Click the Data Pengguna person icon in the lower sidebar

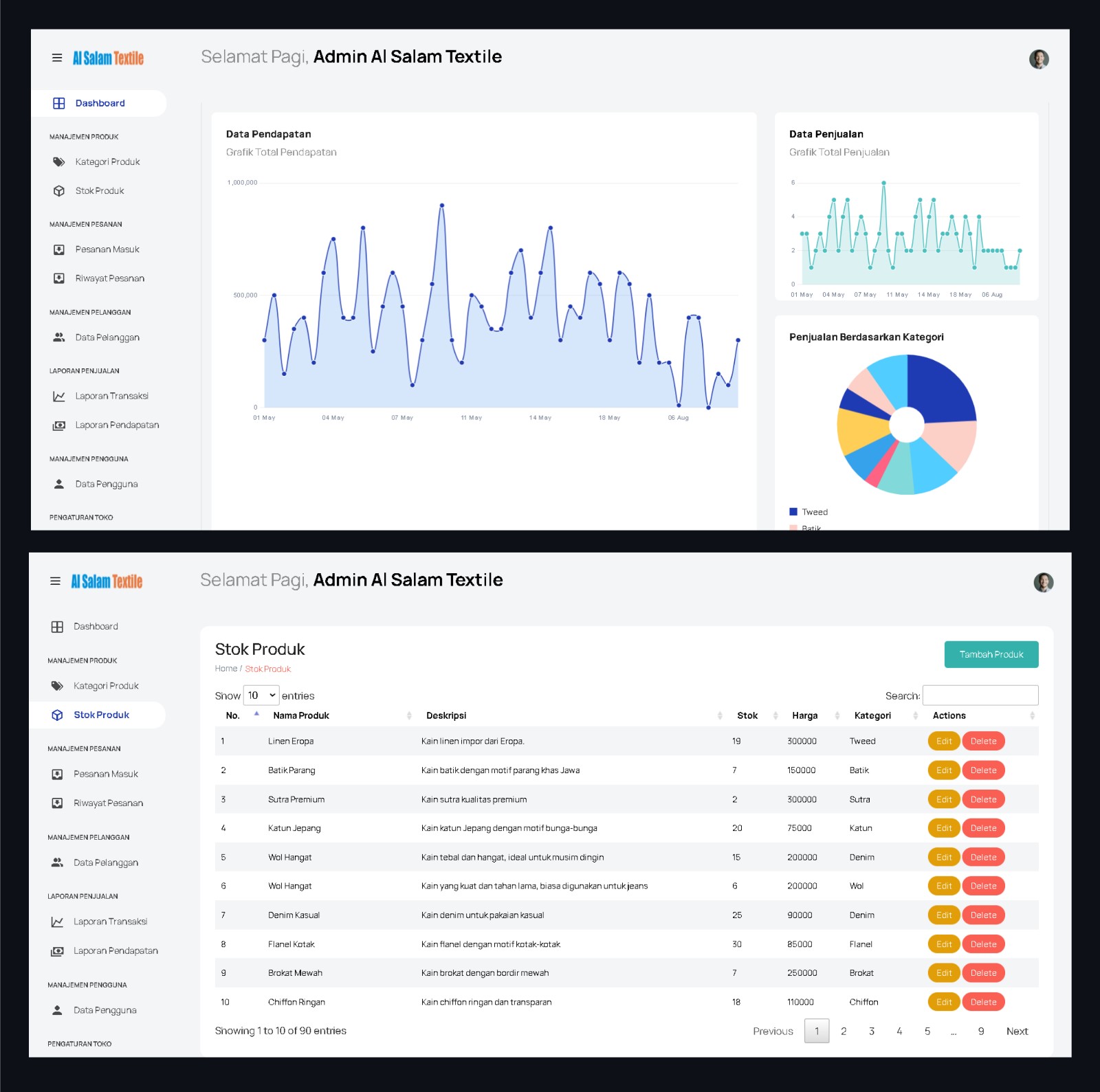[x=58, y=1010]
